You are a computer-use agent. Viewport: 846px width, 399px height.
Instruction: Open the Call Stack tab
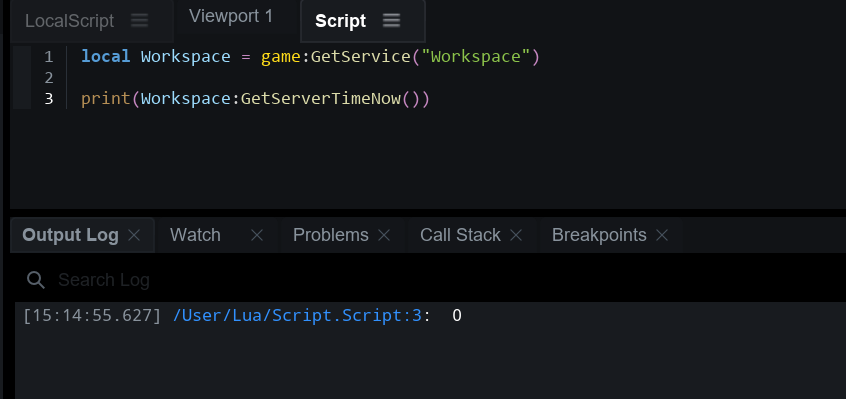[x=460, y=235]
